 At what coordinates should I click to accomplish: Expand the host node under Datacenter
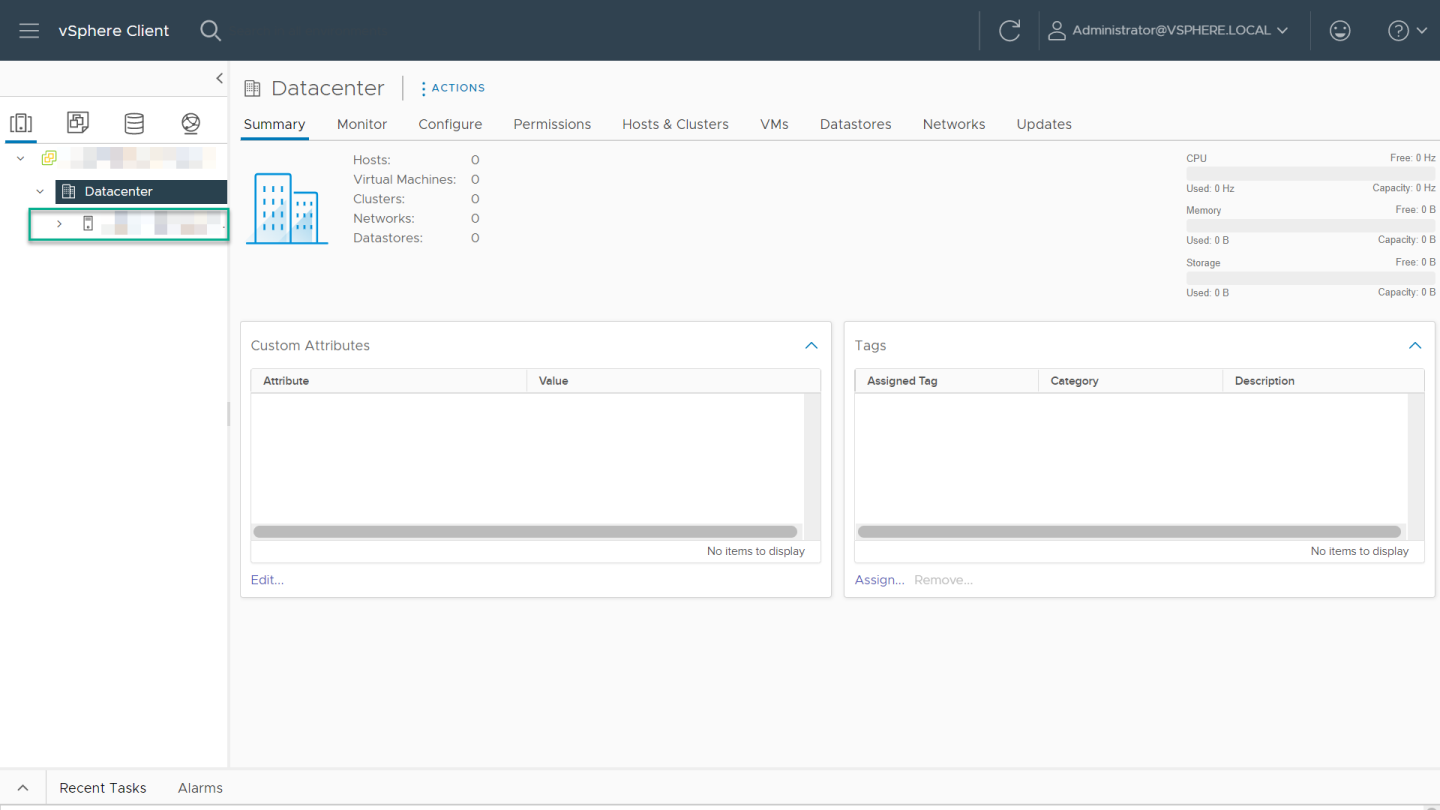click(x=59, y=224)
